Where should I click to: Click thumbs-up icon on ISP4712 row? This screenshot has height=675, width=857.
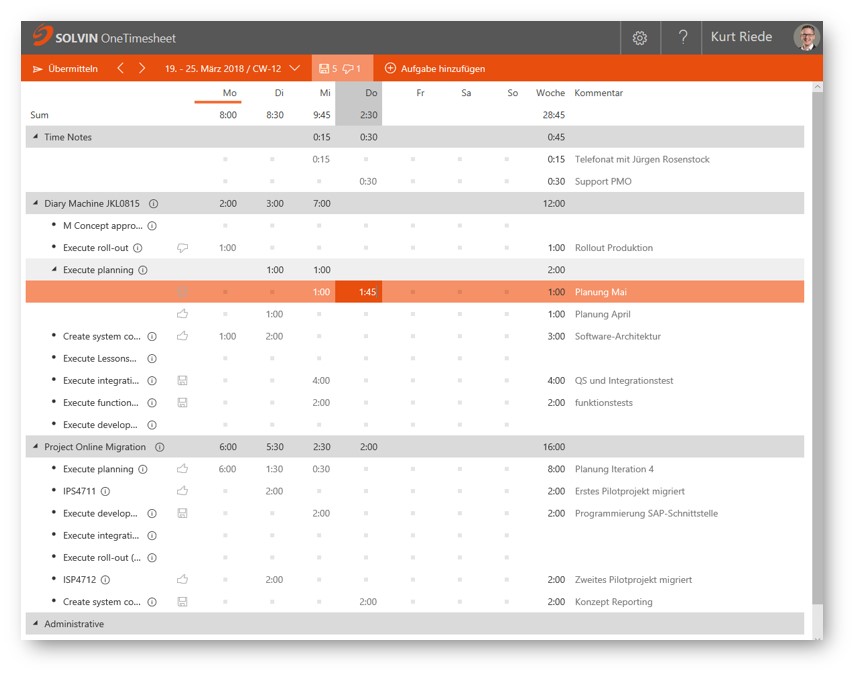183,579
